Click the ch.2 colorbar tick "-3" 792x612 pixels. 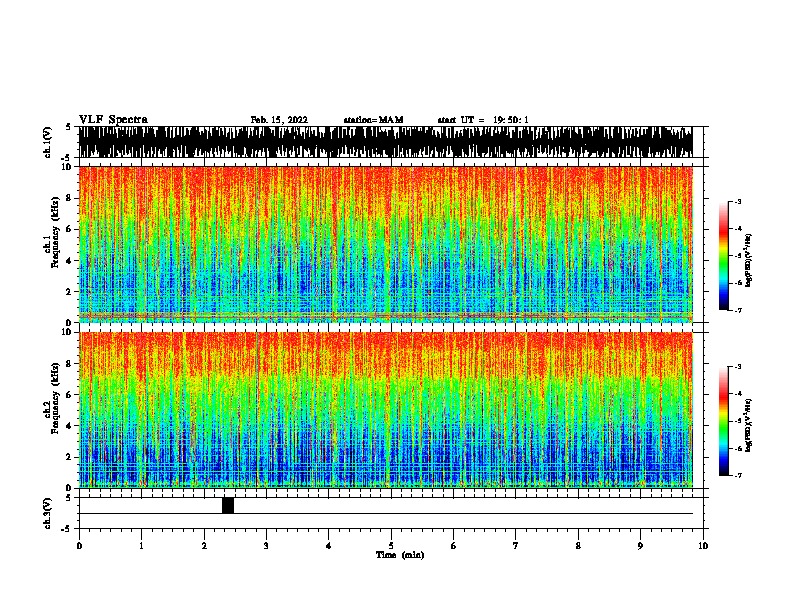tap(737, 367)
